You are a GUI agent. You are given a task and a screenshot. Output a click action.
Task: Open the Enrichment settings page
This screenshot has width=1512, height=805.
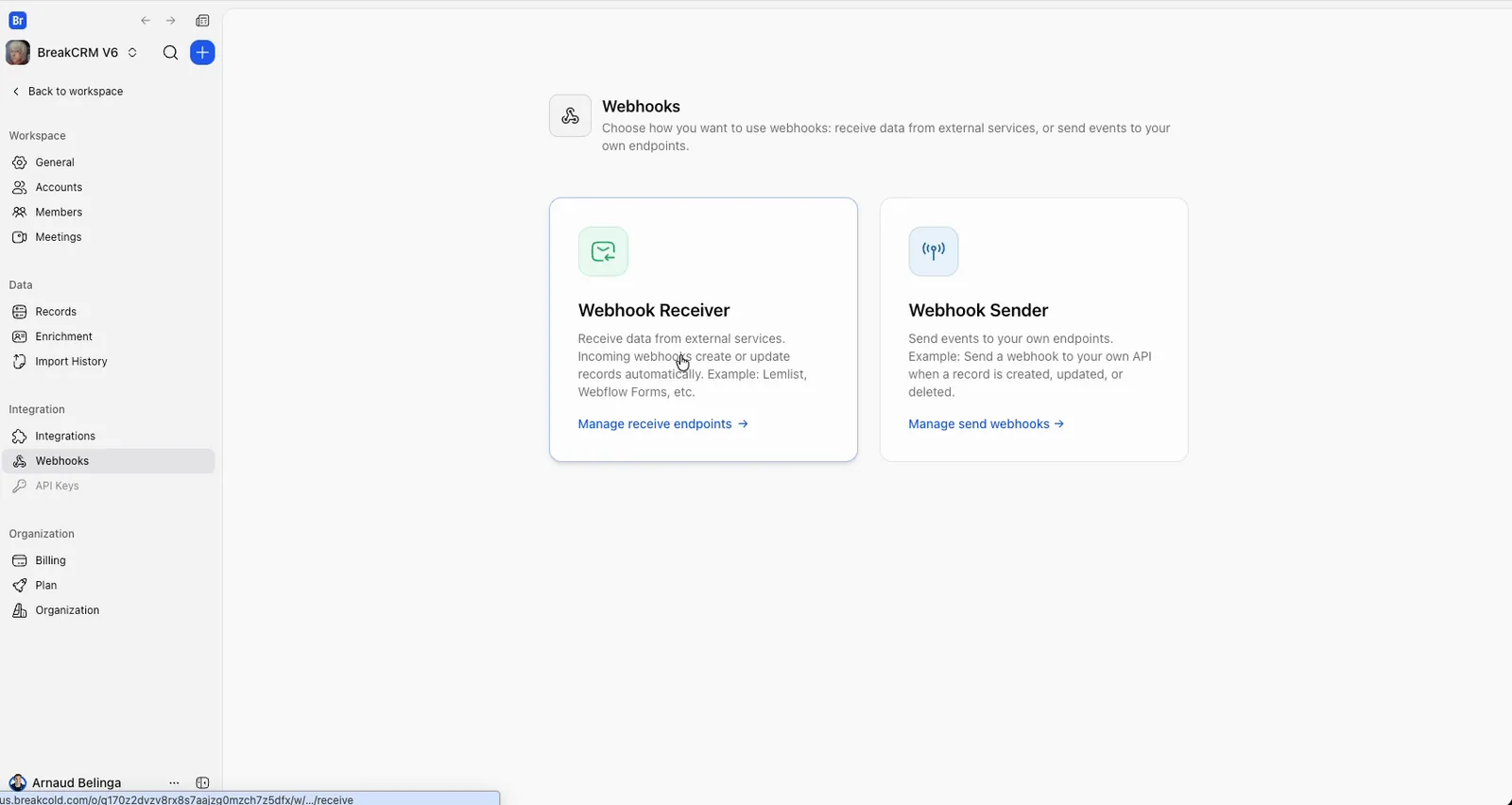109,336
